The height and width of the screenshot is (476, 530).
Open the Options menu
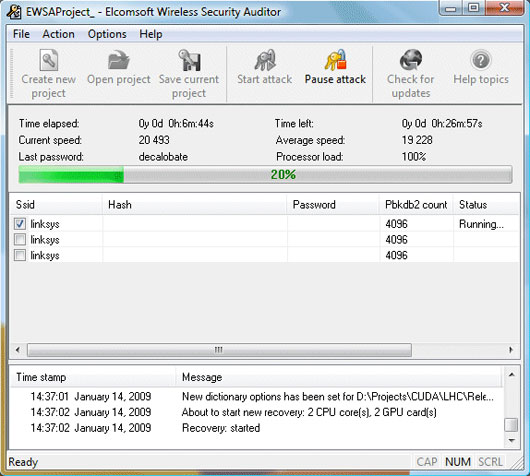point(107,34)
